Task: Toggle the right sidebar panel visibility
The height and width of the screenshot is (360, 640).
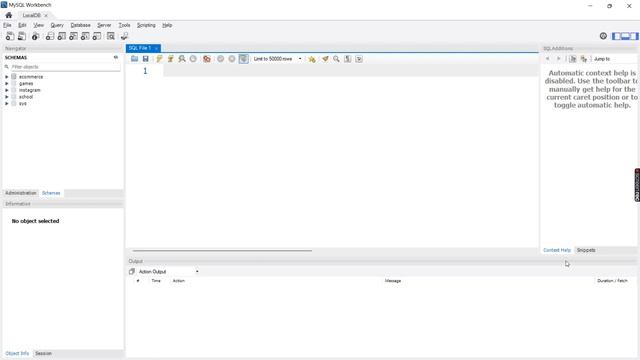Action: [634, 36]
